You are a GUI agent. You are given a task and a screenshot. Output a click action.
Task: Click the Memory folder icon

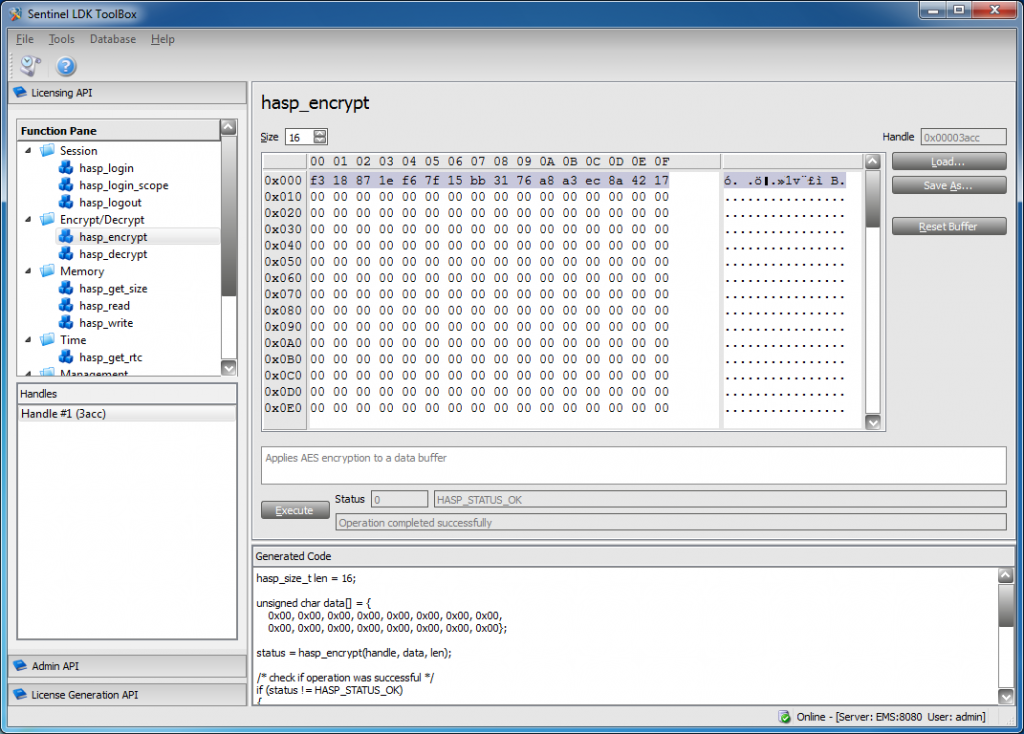tap(47, 271)
